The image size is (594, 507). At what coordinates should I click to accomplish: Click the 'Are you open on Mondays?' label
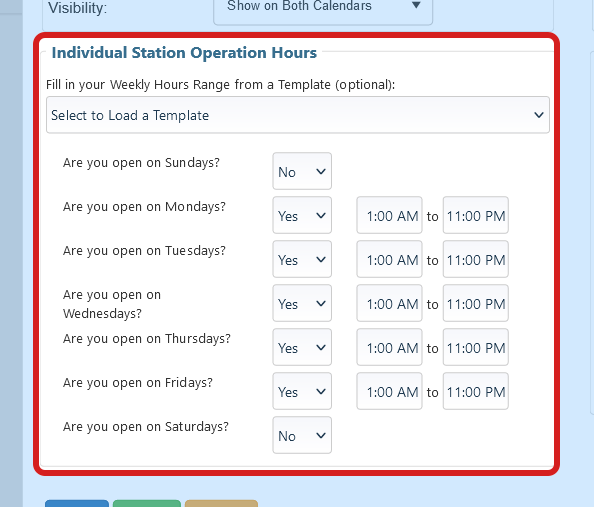[144, 207]
